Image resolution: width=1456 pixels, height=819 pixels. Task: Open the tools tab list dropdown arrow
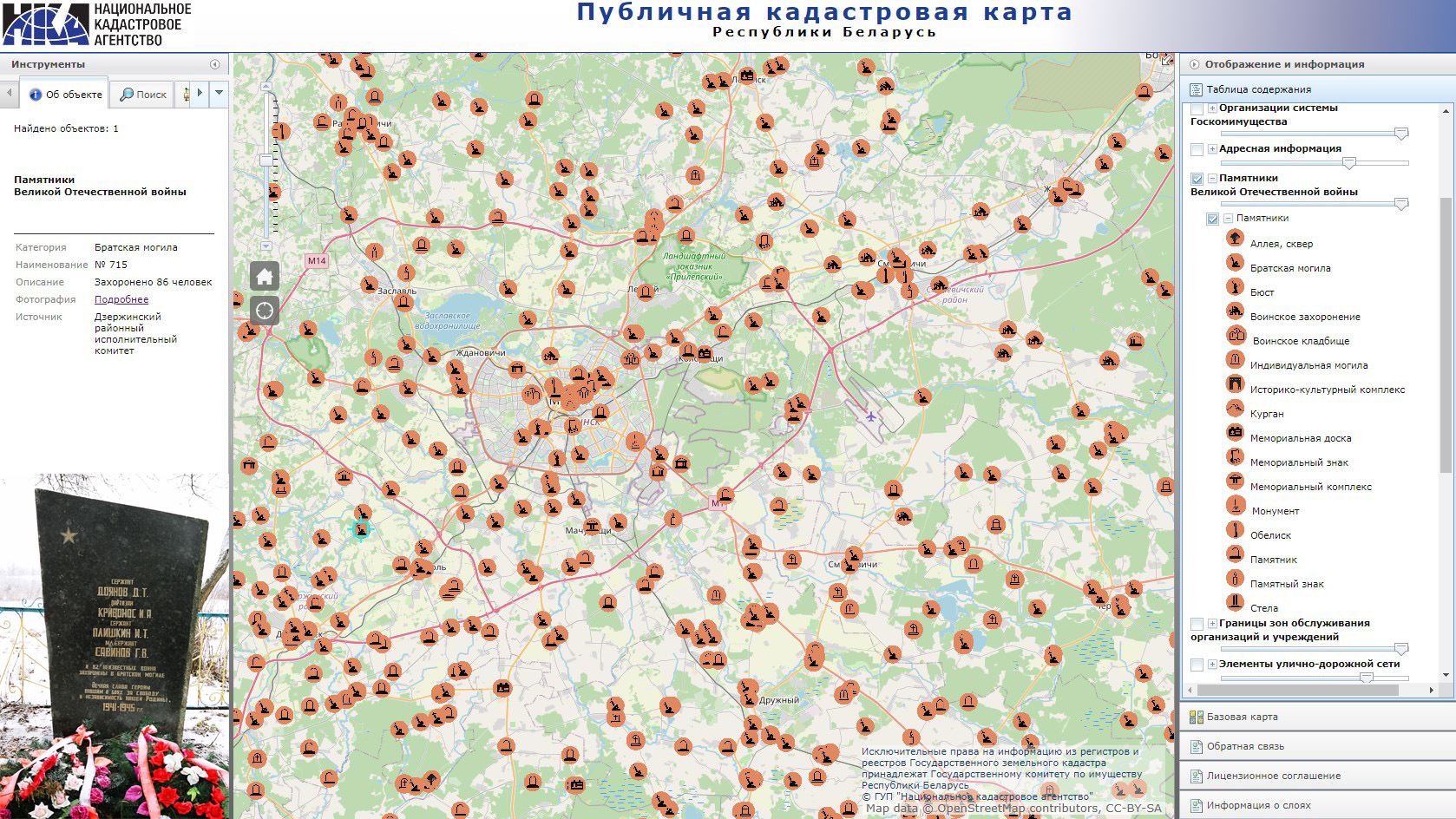(x=219, y=93)
